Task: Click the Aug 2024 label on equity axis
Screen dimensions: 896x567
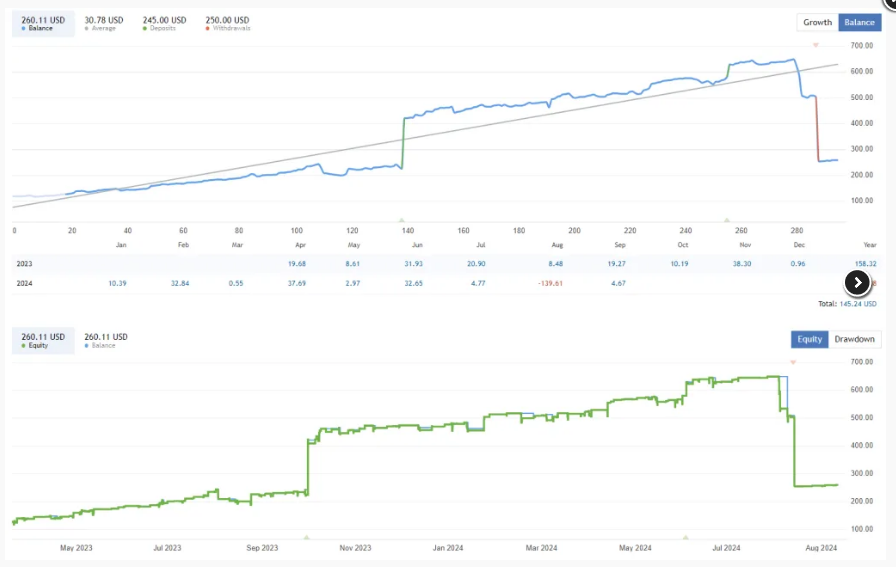Action: [821, 548]
